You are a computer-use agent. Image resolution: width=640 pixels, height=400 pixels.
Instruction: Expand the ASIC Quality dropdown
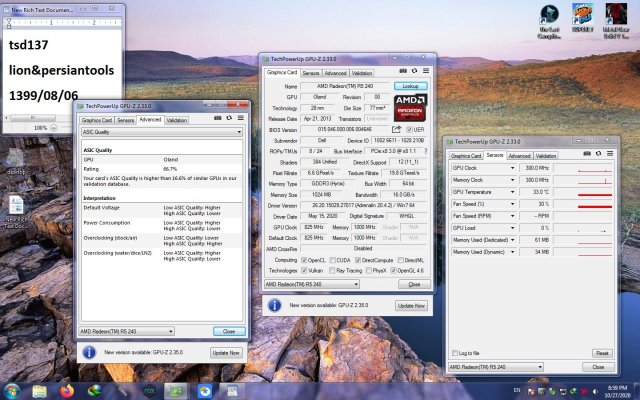(238, 132)
